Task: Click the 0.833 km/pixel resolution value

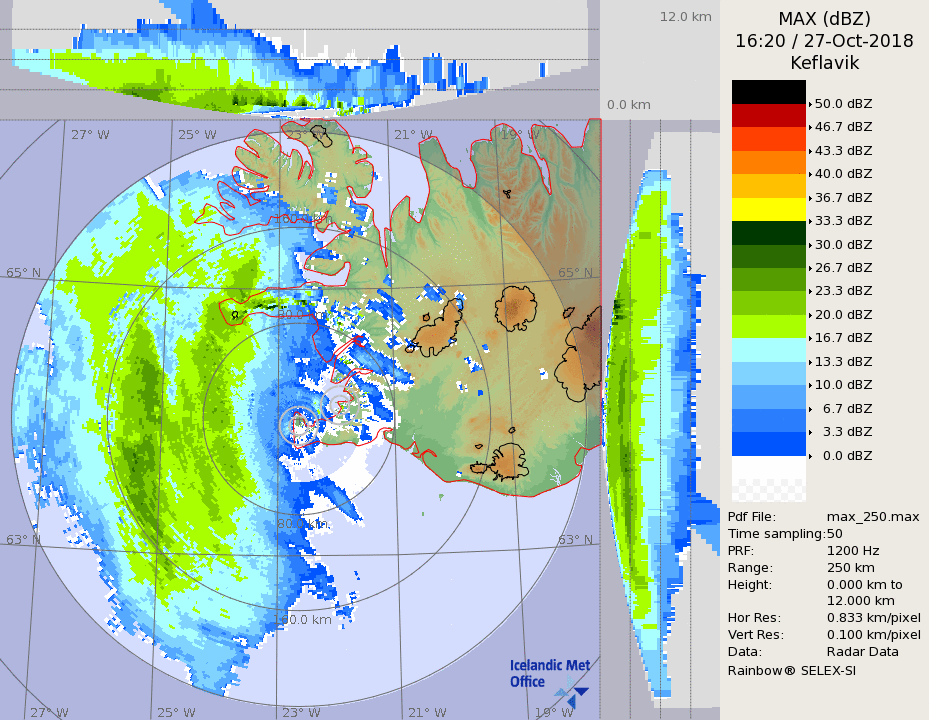Action: point(873,618)
